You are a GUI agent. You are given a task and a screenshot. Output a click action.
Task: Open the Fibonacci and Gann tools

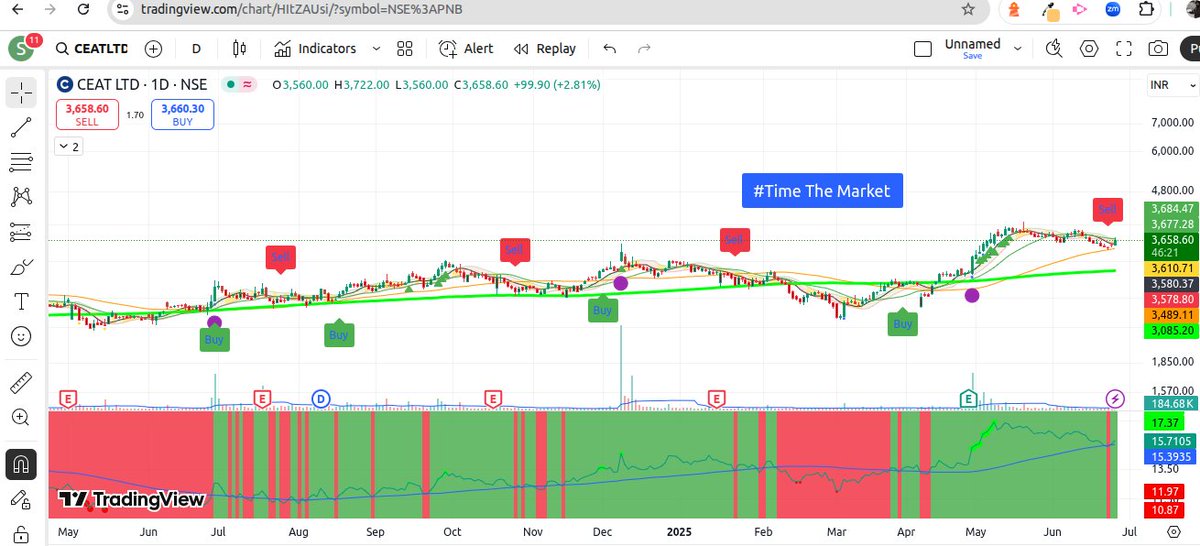(x=21, y=162)
